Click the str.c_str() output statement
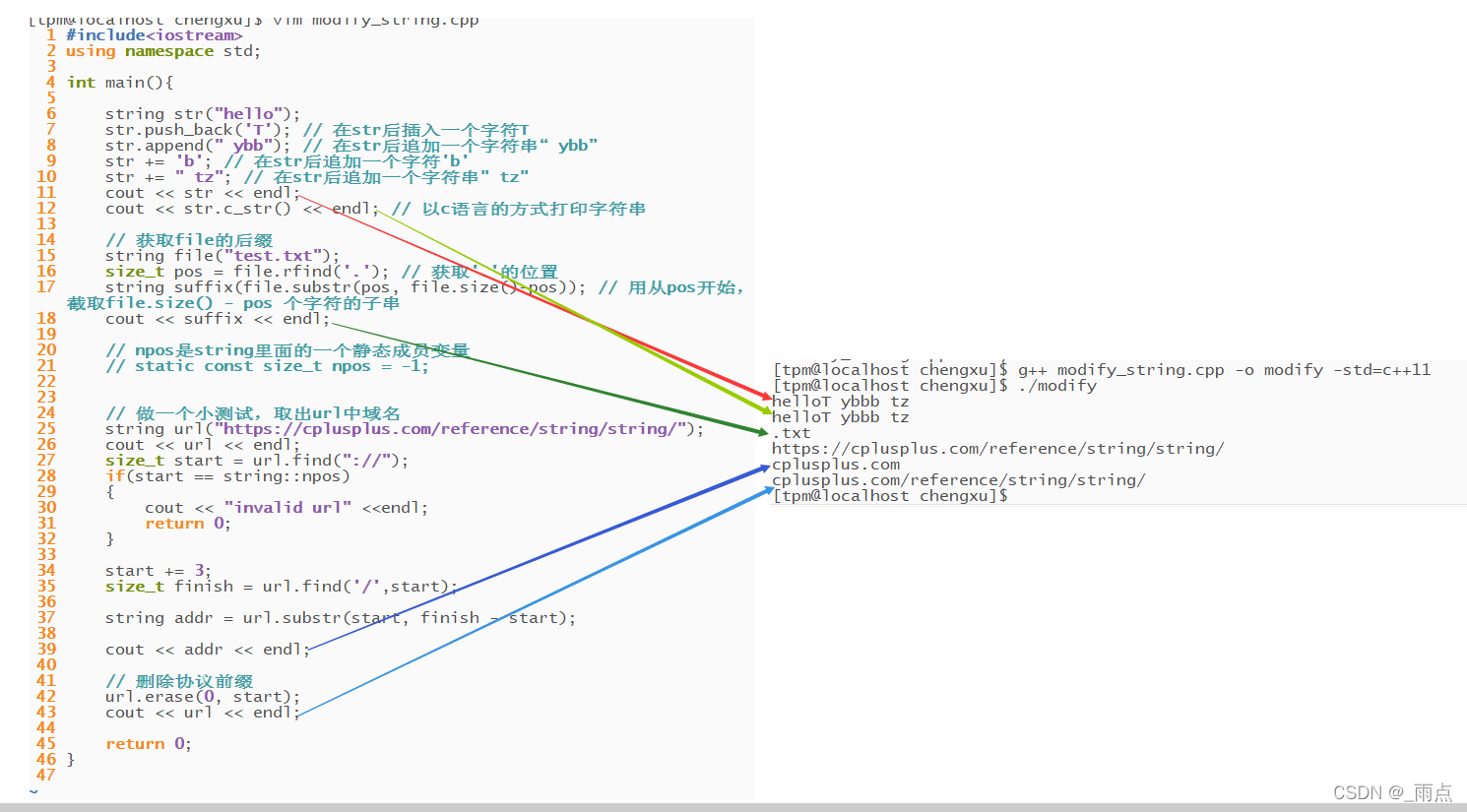Screen dimensions: 1467x812 pyautogui.click(x=242, y=209)
